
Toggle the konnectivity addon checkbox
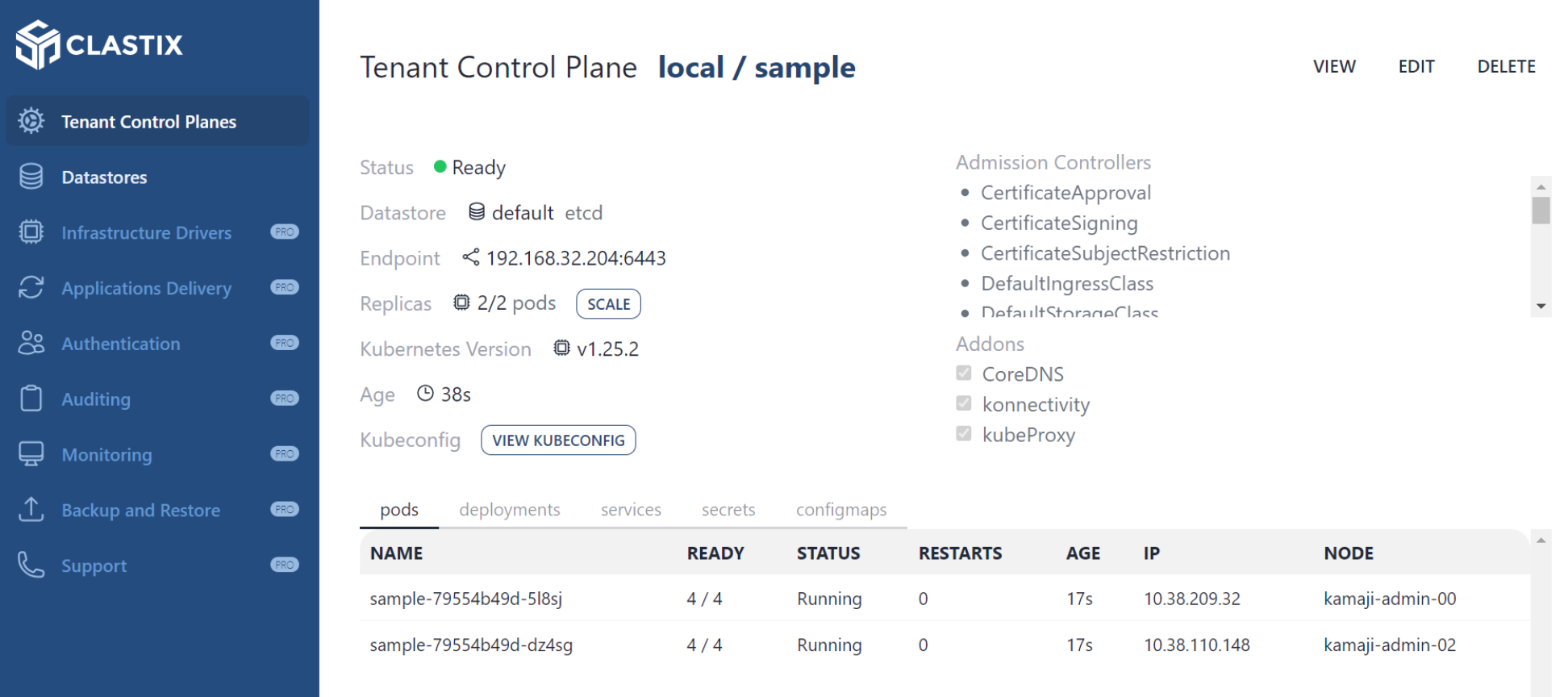point(964,403)
